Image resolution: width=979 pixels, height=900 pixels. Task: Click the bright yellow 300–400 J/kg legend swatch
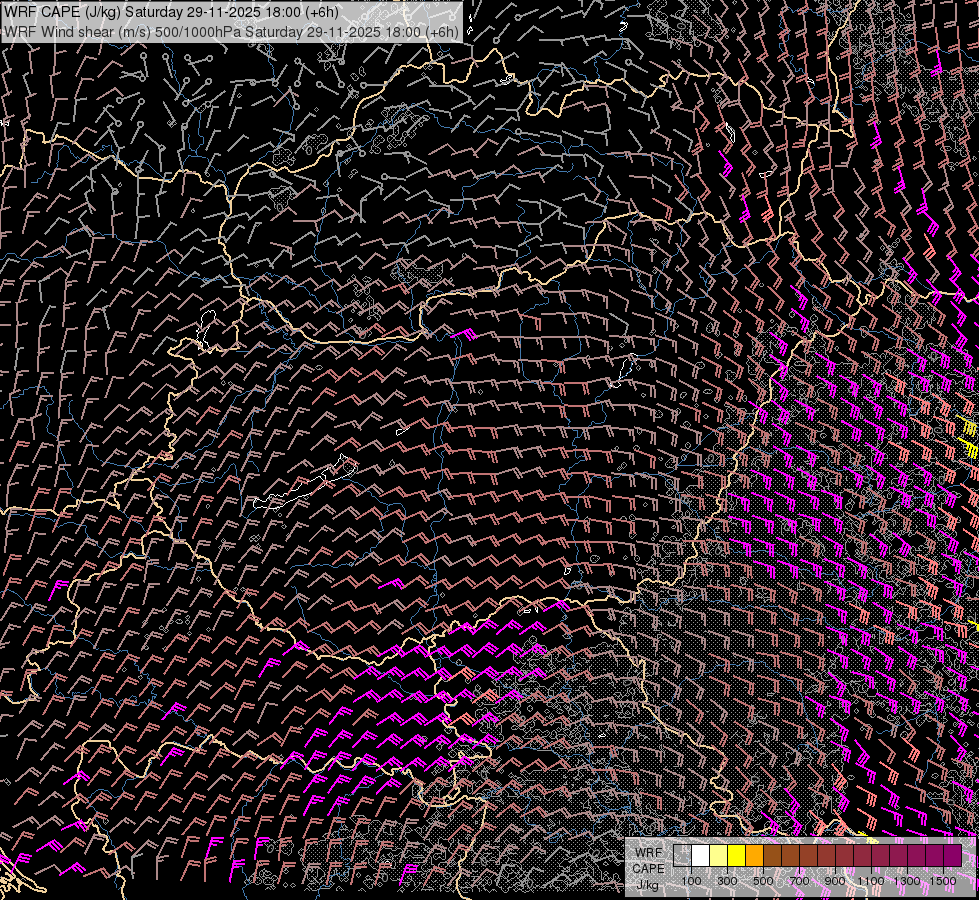(x=737, y=856)
